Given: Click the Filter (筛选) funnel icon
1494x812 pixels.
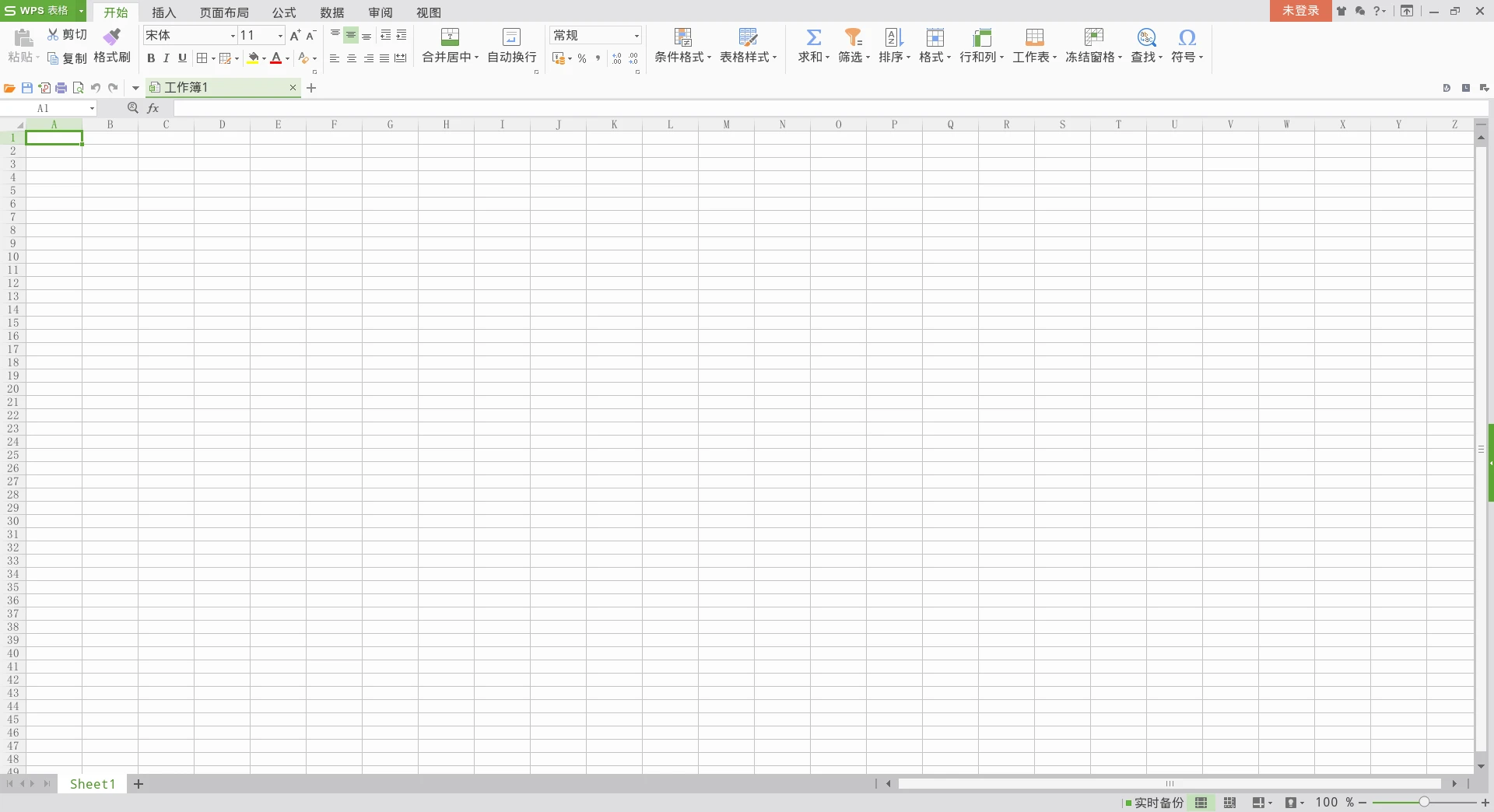Looking at the screenshot, I should point(853,37).
